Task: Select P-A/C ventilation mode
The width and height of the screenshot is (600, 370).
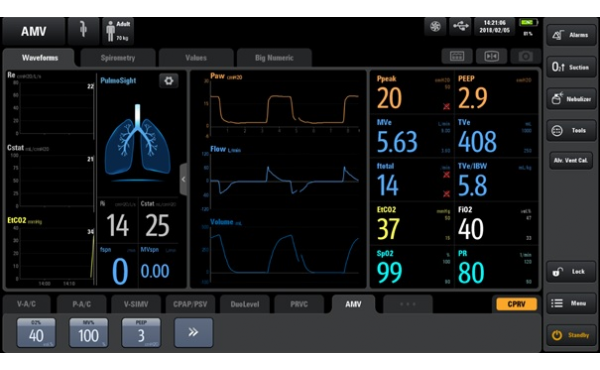Action: point(82,304)
